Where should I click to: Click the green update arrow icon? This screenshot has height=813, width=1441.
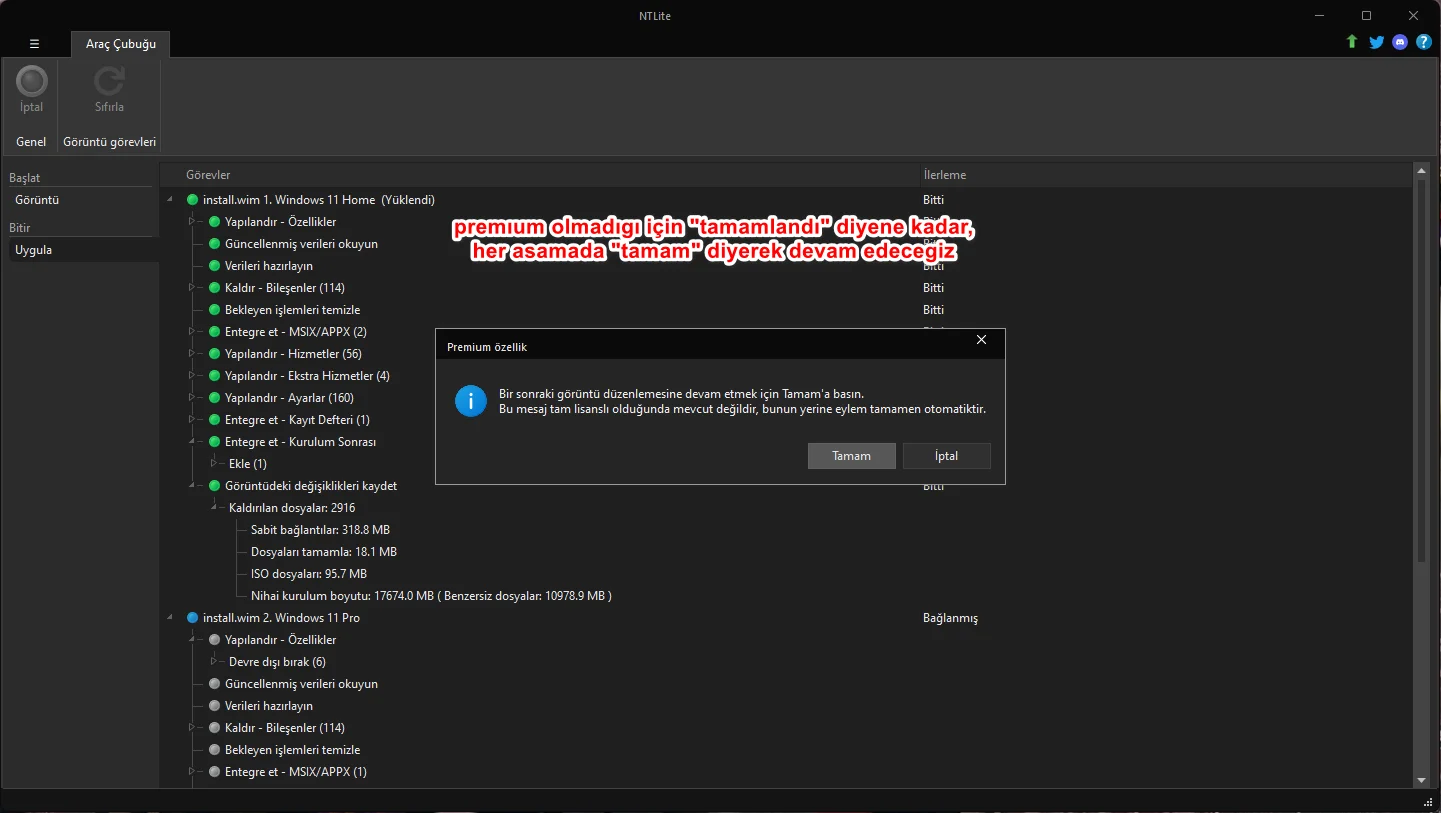point(1352,42)
